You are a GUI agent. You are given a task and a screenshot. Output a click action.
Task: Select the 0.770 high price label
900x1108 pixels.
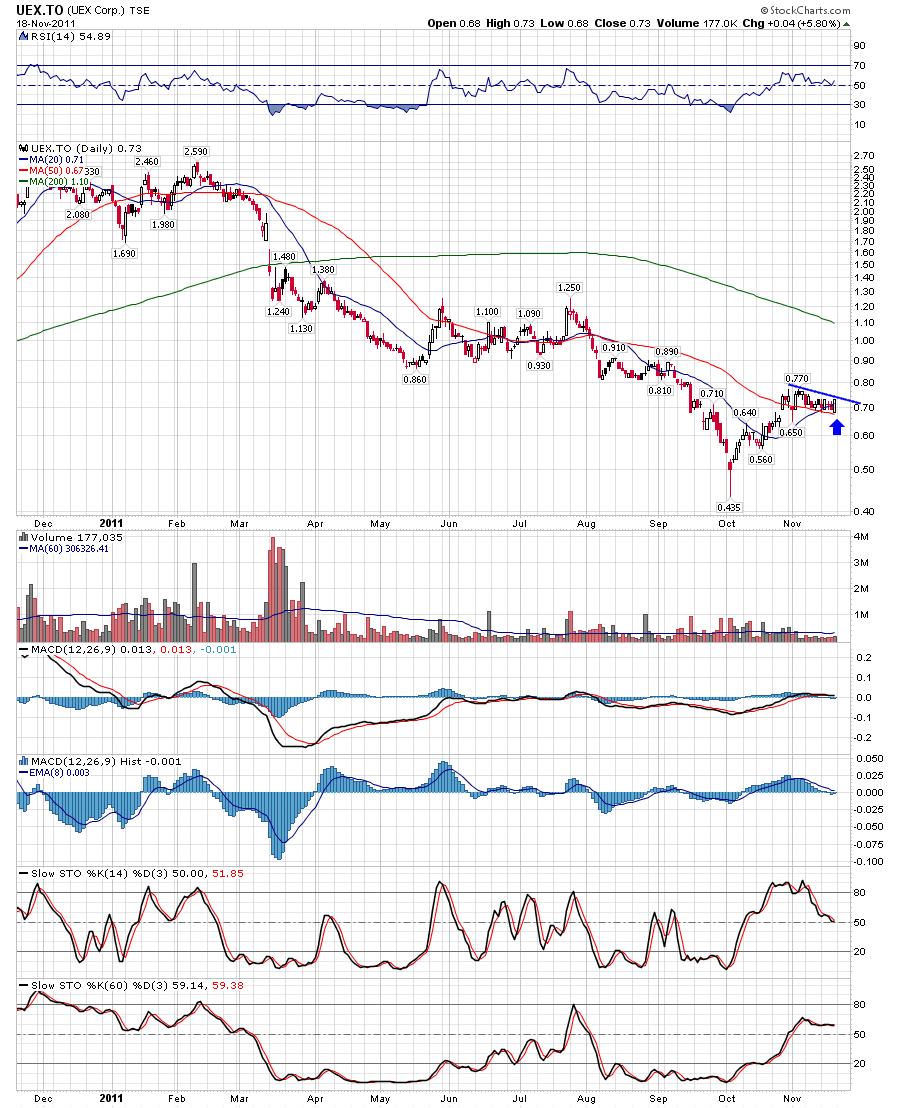tap(797, 379)
